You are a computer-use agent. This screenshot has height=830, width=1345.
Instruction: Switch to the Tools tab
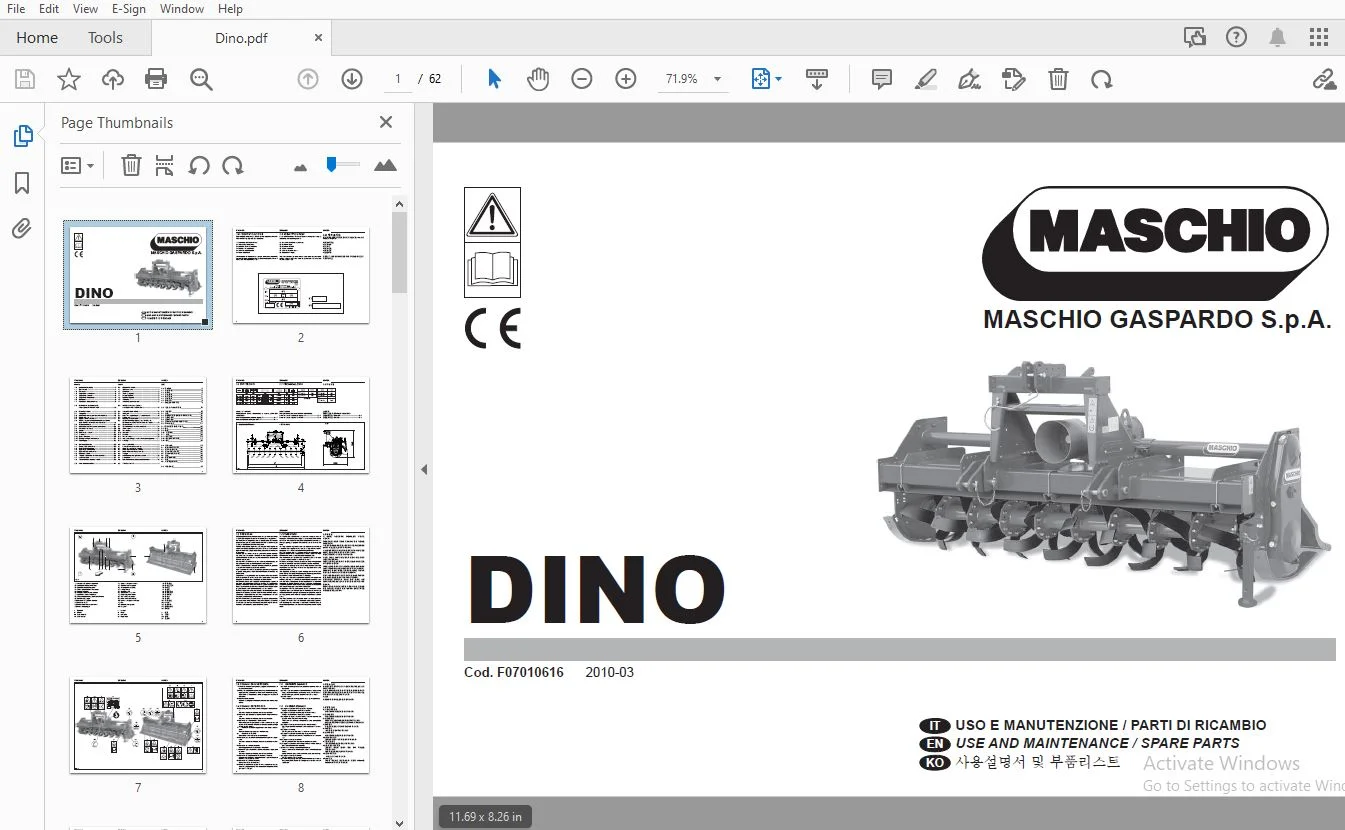point(105,38)
